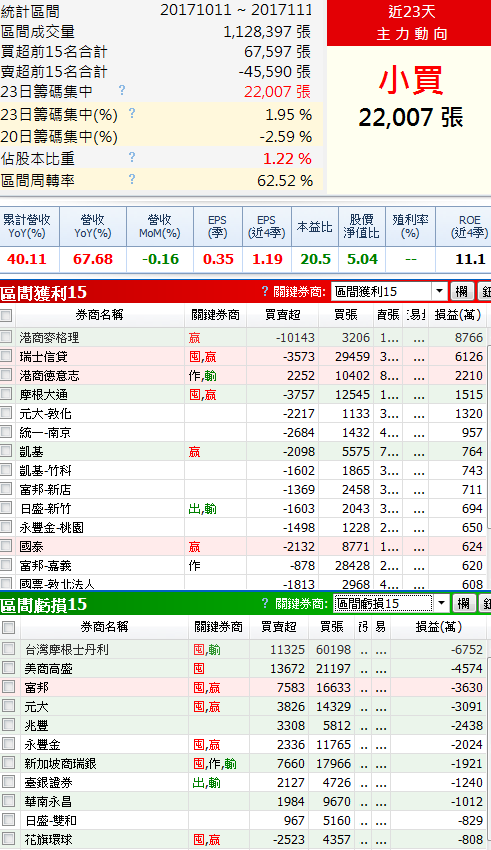
Task: Select the 凱基-竹科 broker name
Action: [46, 471]
